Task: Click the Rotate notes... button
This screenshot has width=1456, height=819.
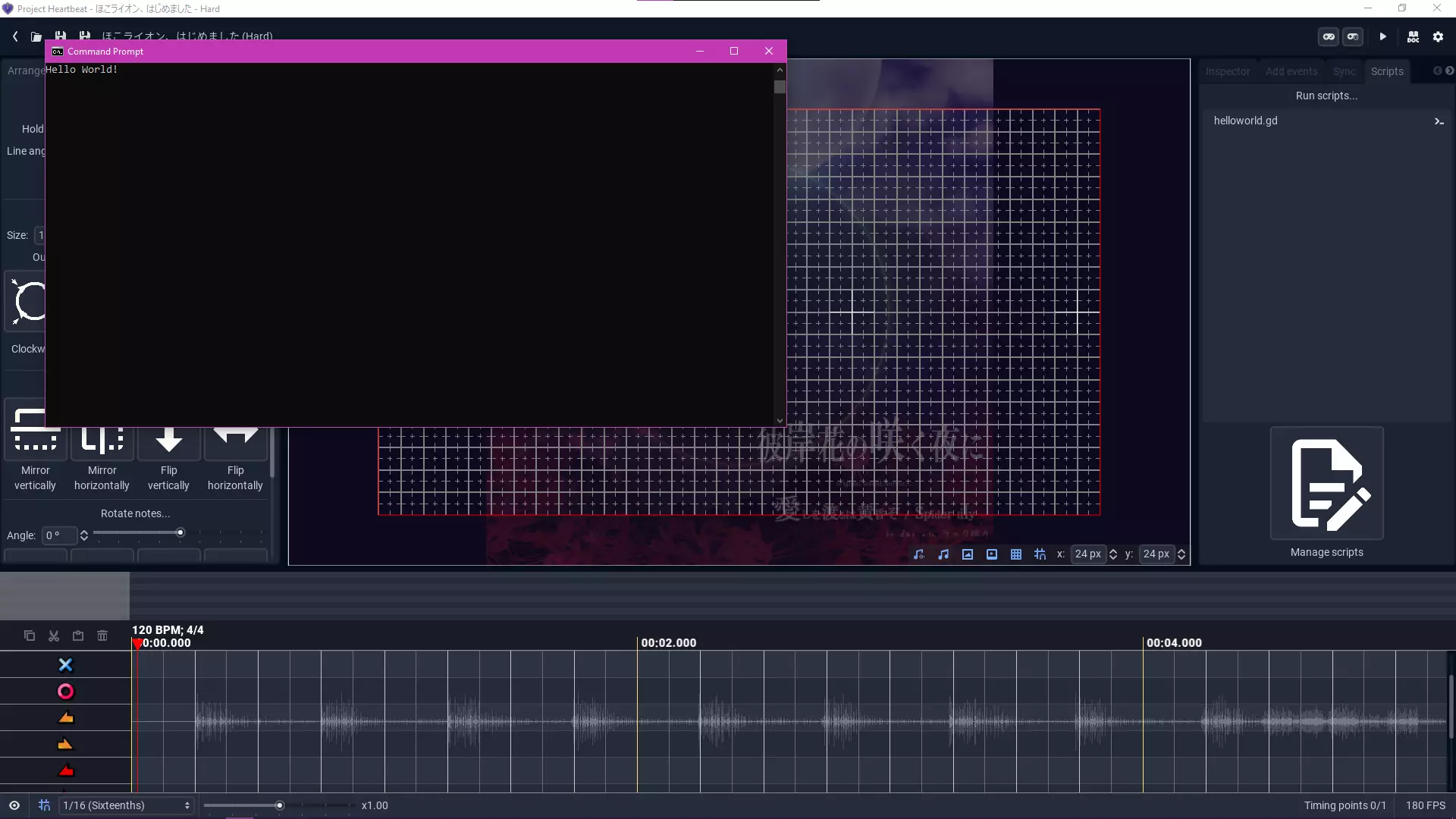Action: [135, 513]
